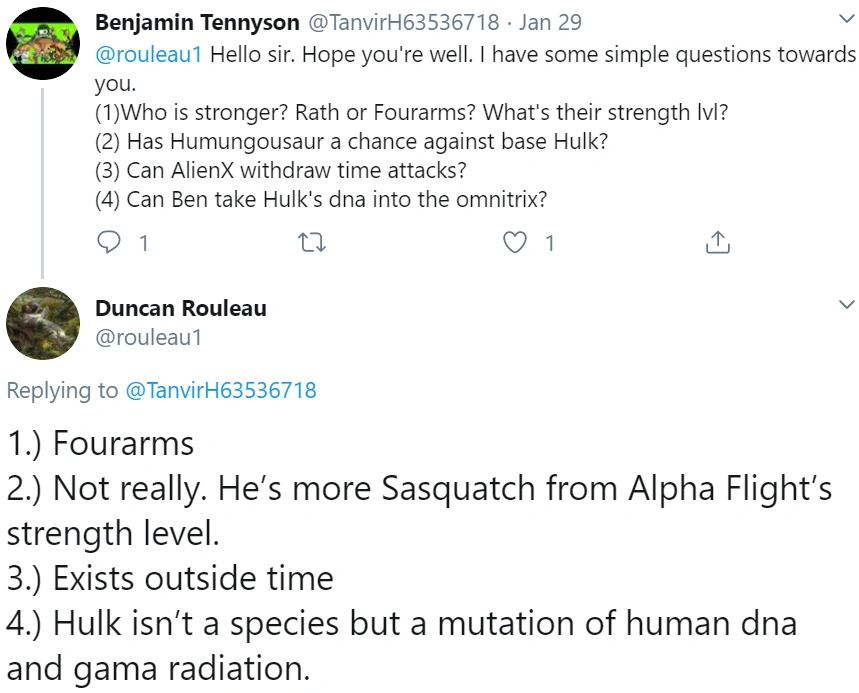Image resolution: width=859 pixels, height=693 pixels.
Task: Click @rouleau1 handle under Duncan Rouleau
Action: click(x=148, y=337)
